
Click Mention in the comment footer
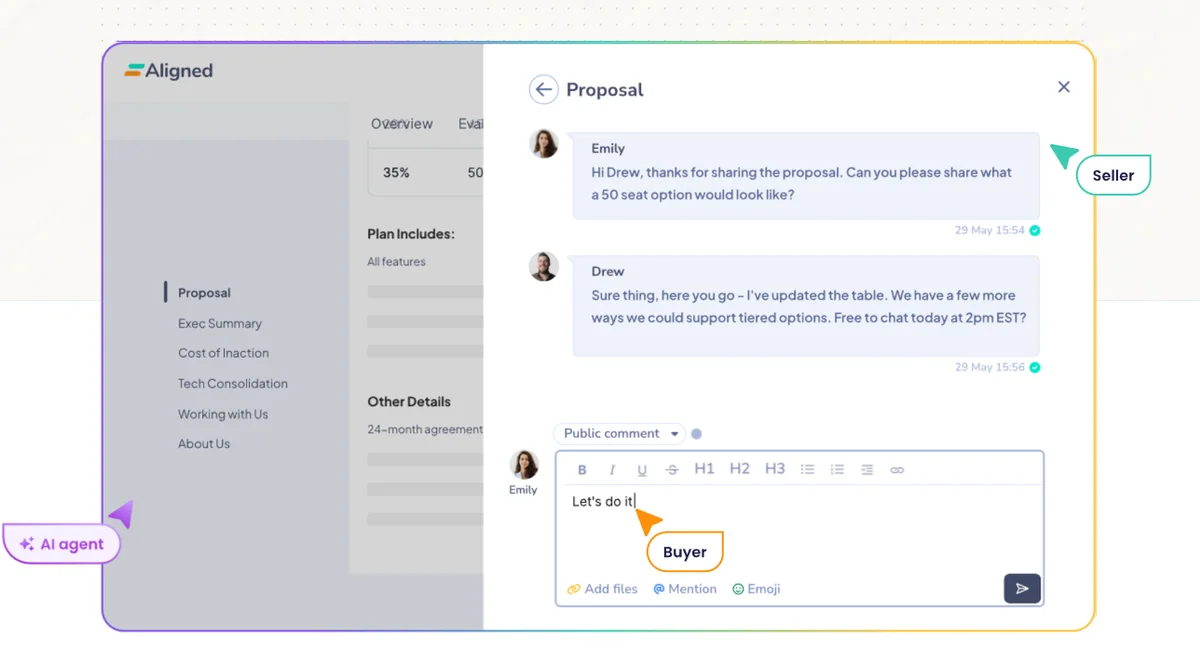[685, 589]
